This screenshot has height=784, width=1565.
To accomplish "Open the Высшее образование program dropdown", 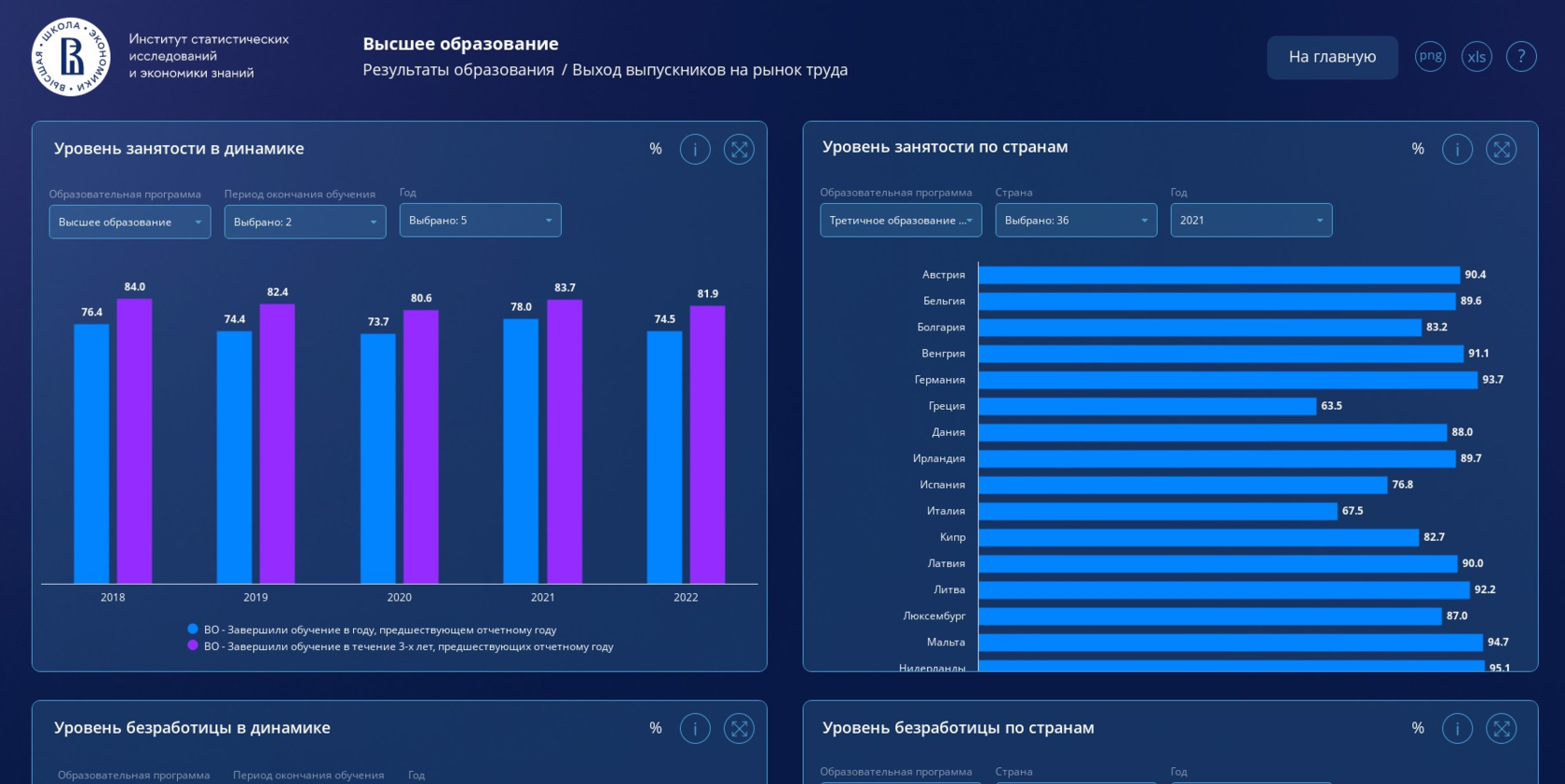I will point(130,222).
